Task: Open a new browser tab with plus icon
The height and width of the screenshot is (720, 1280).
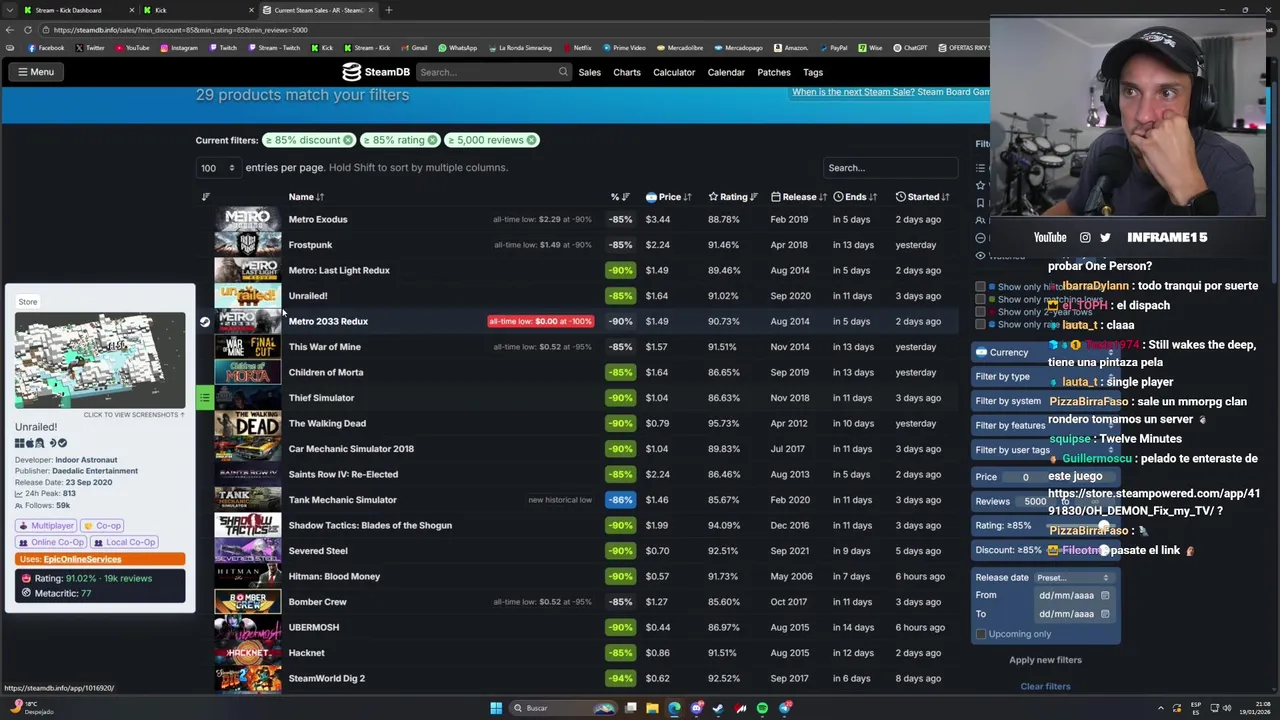Action: point(388,10)
